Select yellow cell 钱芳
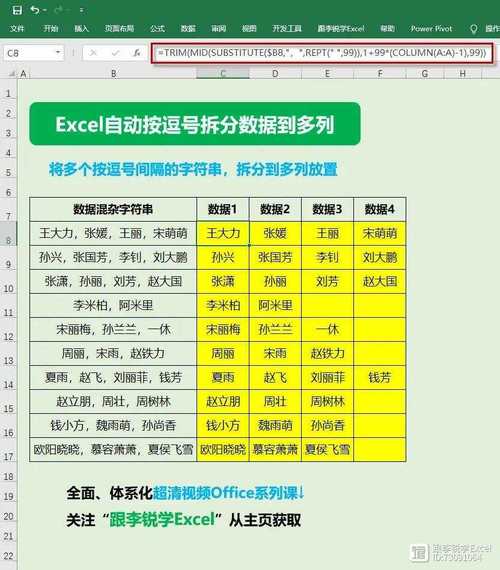 380,377
